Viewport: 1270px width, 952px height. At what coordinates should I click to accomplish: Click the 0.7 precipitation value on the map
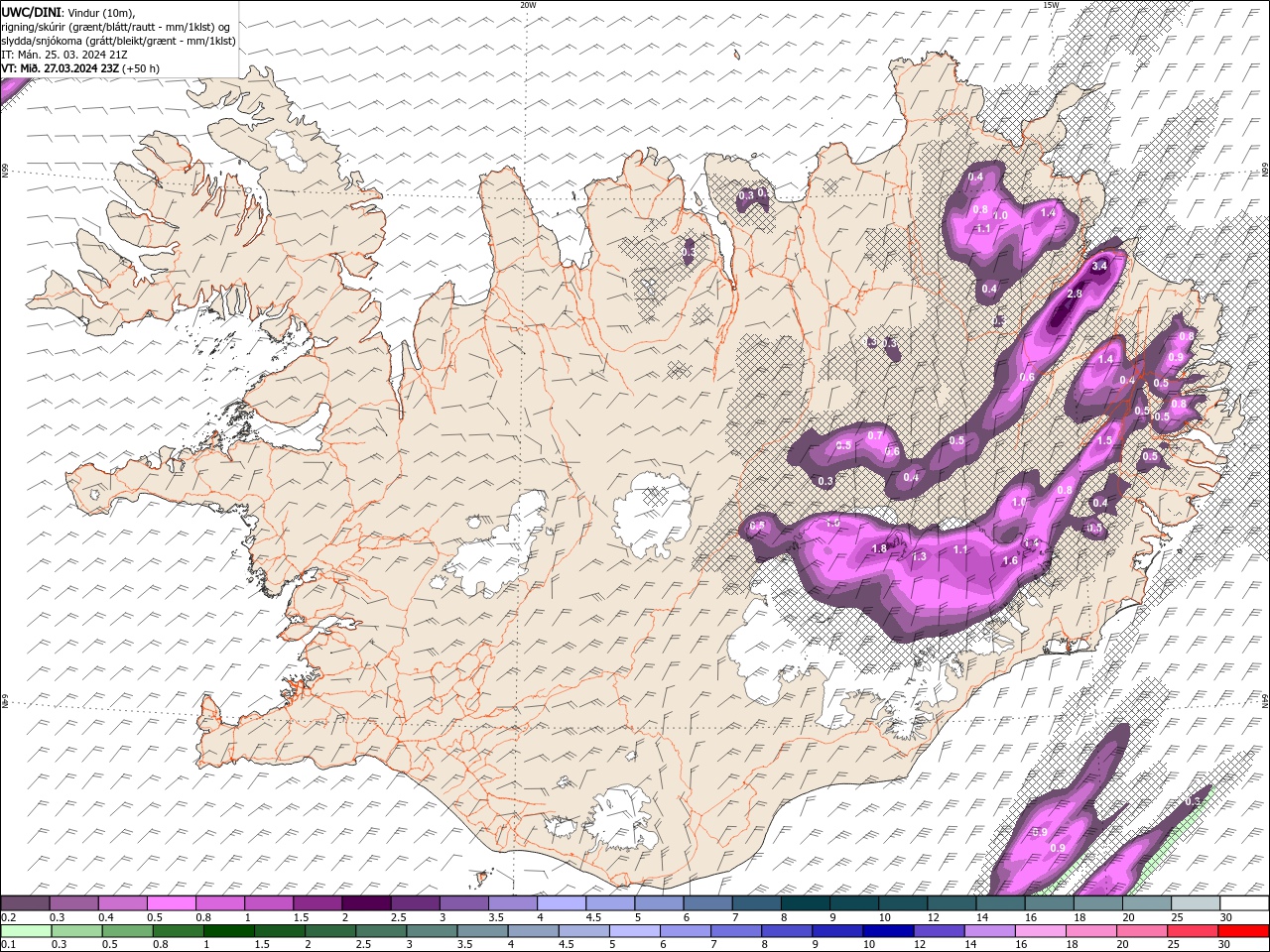(x=875, y=435)
